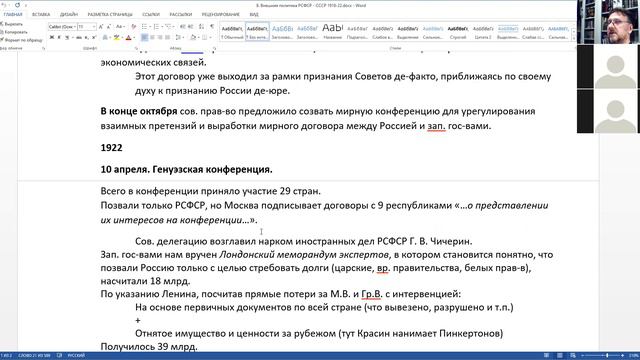Switch to the РАССЫЛКИ tab
The width and height of the screenshot is (640, 360).
[x=180, y=14]
